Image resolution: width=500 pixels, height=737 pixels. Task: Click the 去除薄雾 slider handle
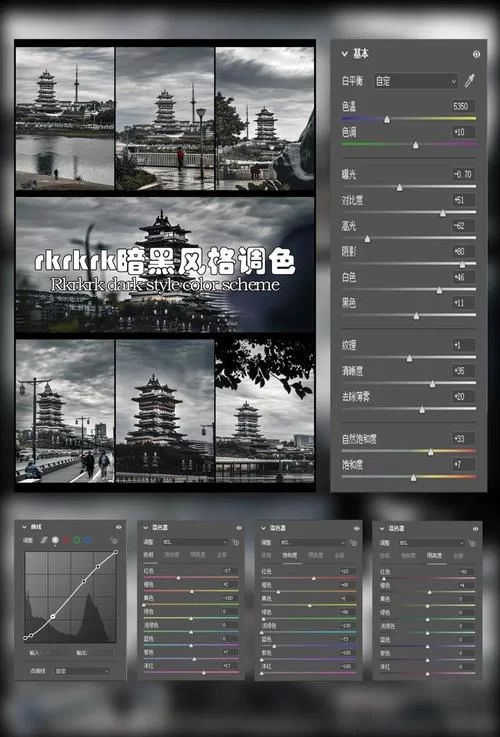tap(422, 410)
